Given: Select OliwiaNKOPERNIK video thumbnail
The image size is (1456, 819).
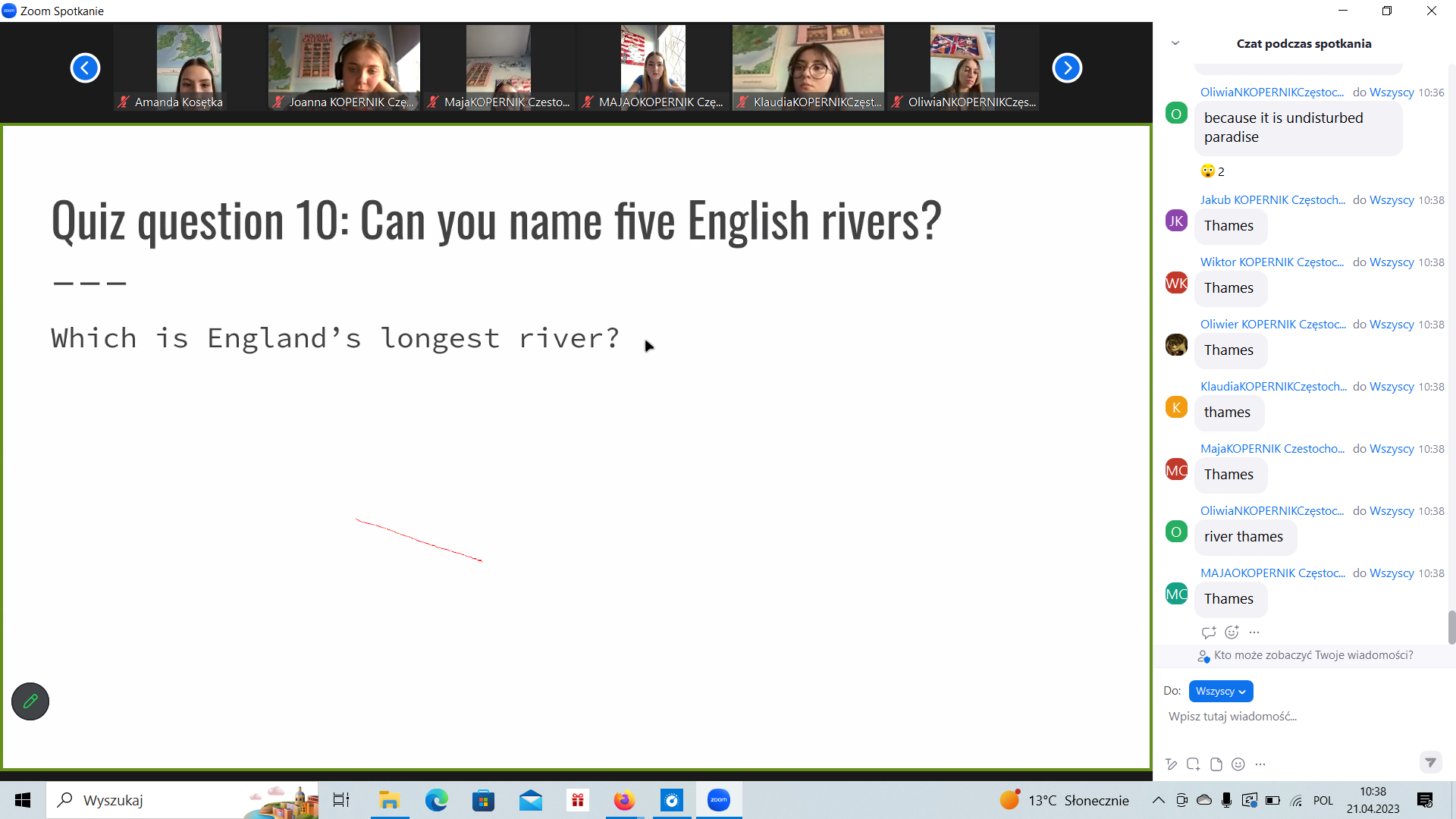Looking at the screenshot, I should click(x=963, y=67).
